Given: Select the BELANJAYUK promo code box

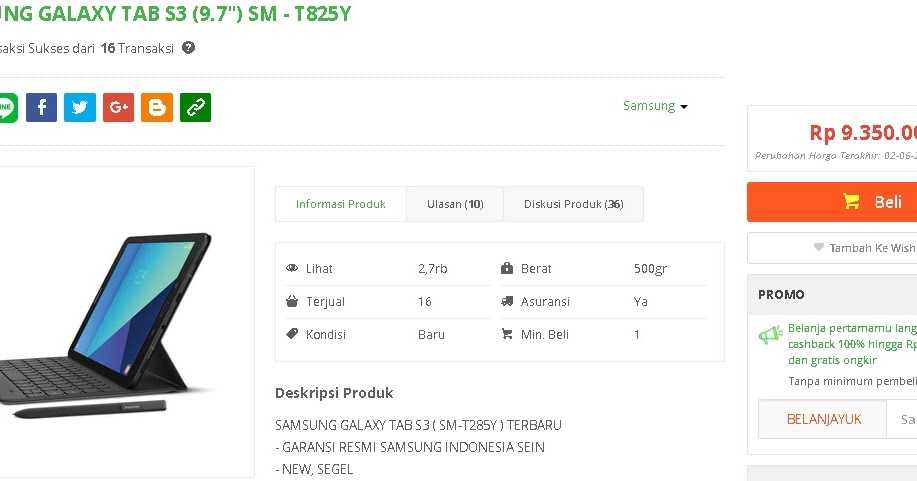Looking at the screenshot, I should pyautogui.click(x=823, y=419).
